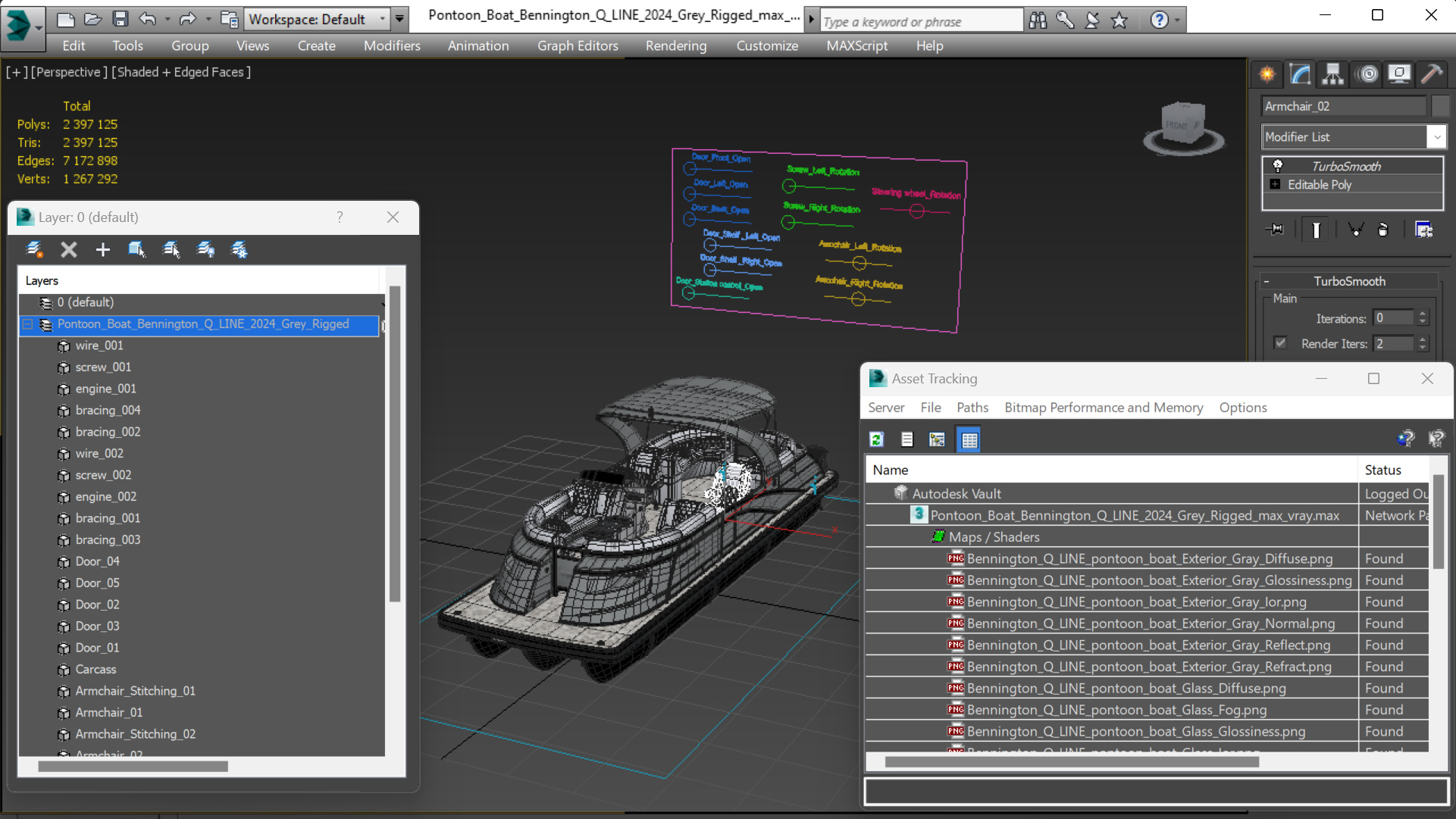Click the object color swatch beside Armchair_02
The height and width of the screenshot is (819, 1456).
click(x=1440, y=106)
